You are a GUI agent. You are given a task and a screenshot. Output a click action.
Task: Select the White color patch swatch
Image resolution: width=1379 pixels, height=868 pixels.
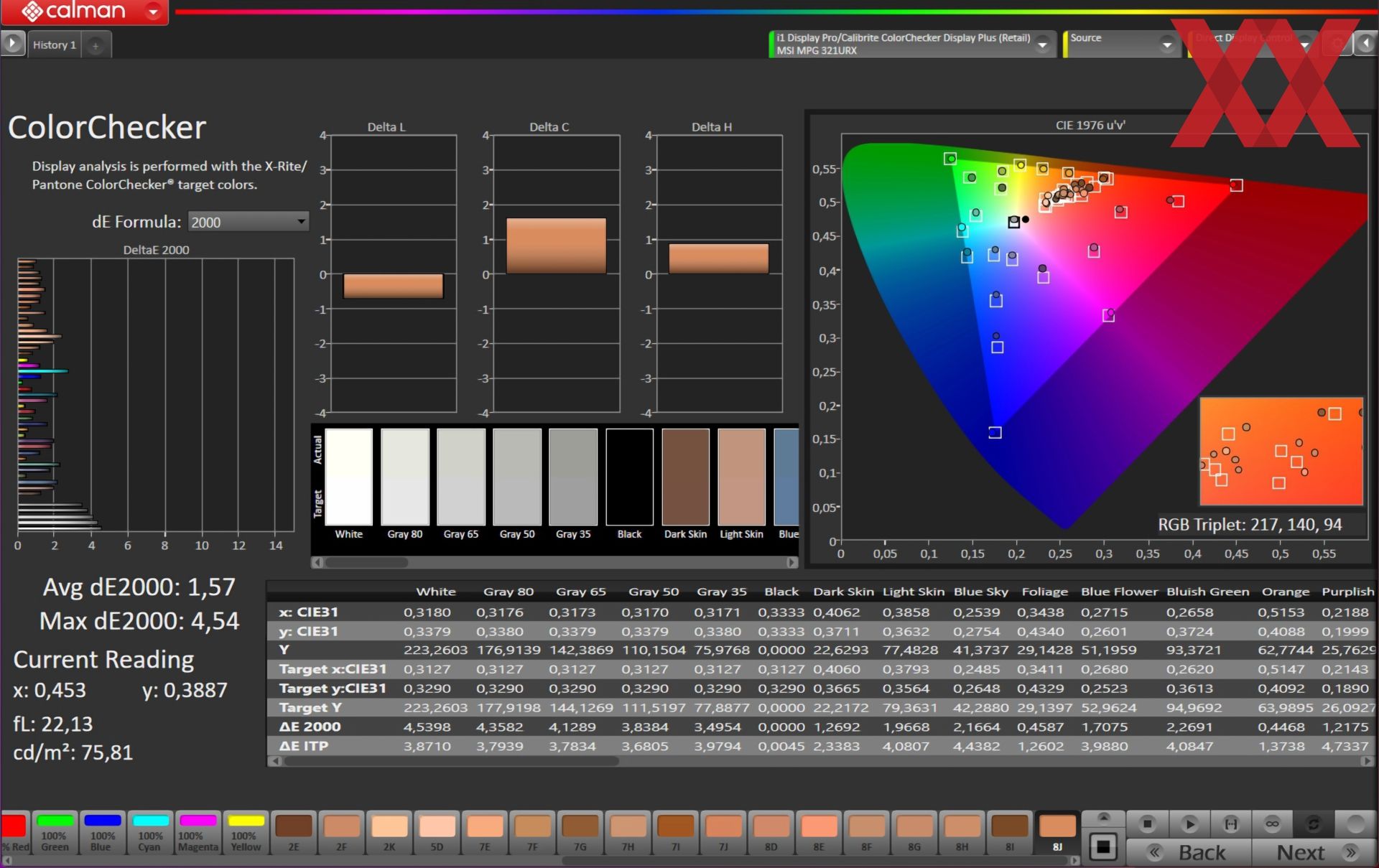[x=349, y=477]
